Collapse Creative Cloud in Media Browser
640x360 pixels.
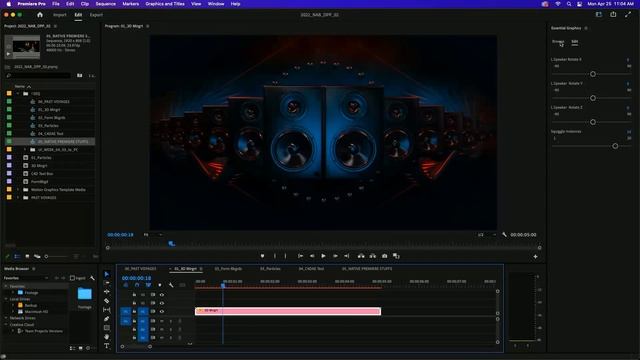coord(7,324)
